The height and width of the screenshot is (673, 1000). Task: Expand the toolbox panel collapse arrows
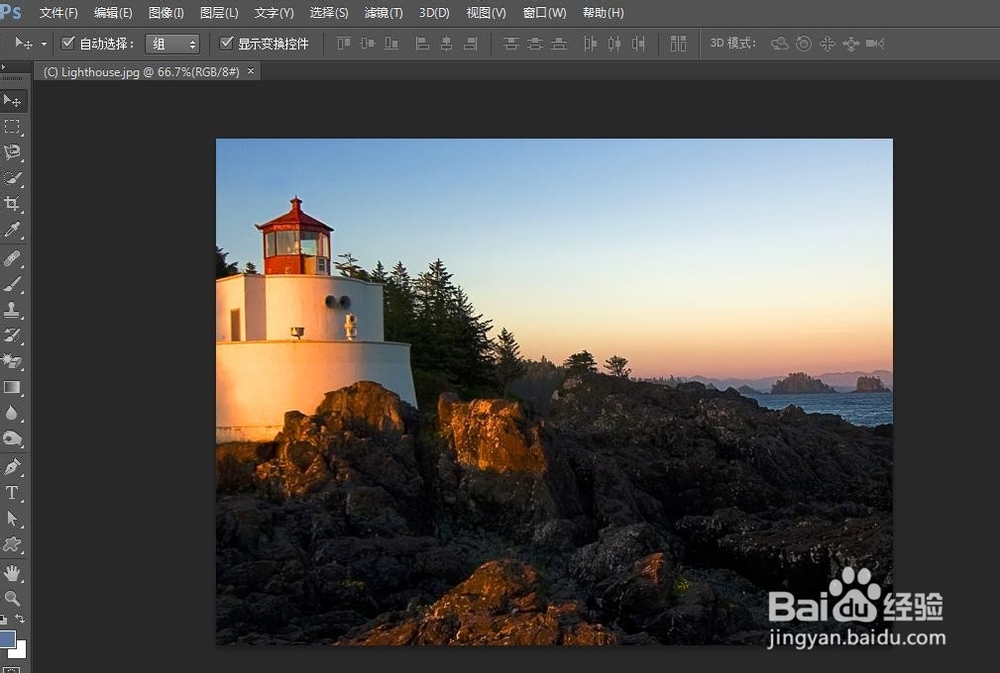point(3,66)
